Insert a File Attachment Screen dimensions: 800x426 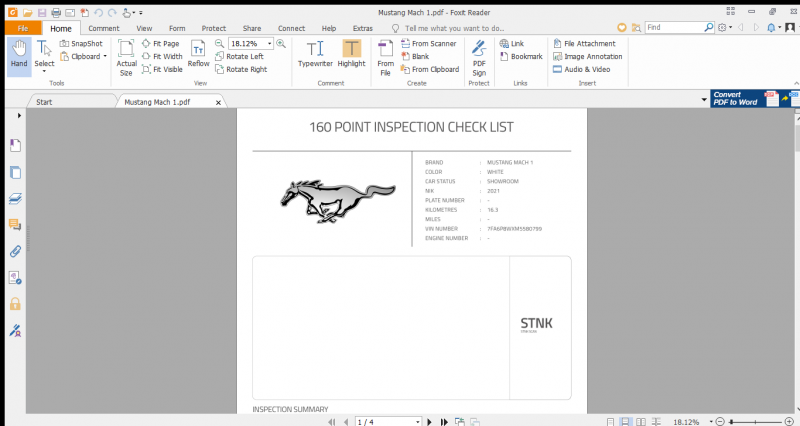click(x=584, y=43)
